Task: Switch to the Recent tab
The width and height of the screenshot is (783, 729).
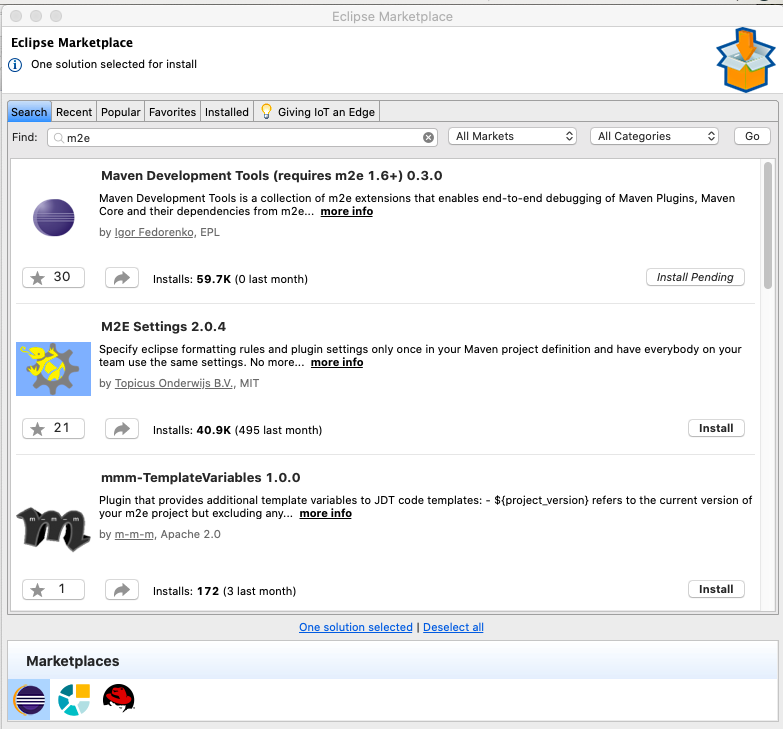Action: [74, 112]
